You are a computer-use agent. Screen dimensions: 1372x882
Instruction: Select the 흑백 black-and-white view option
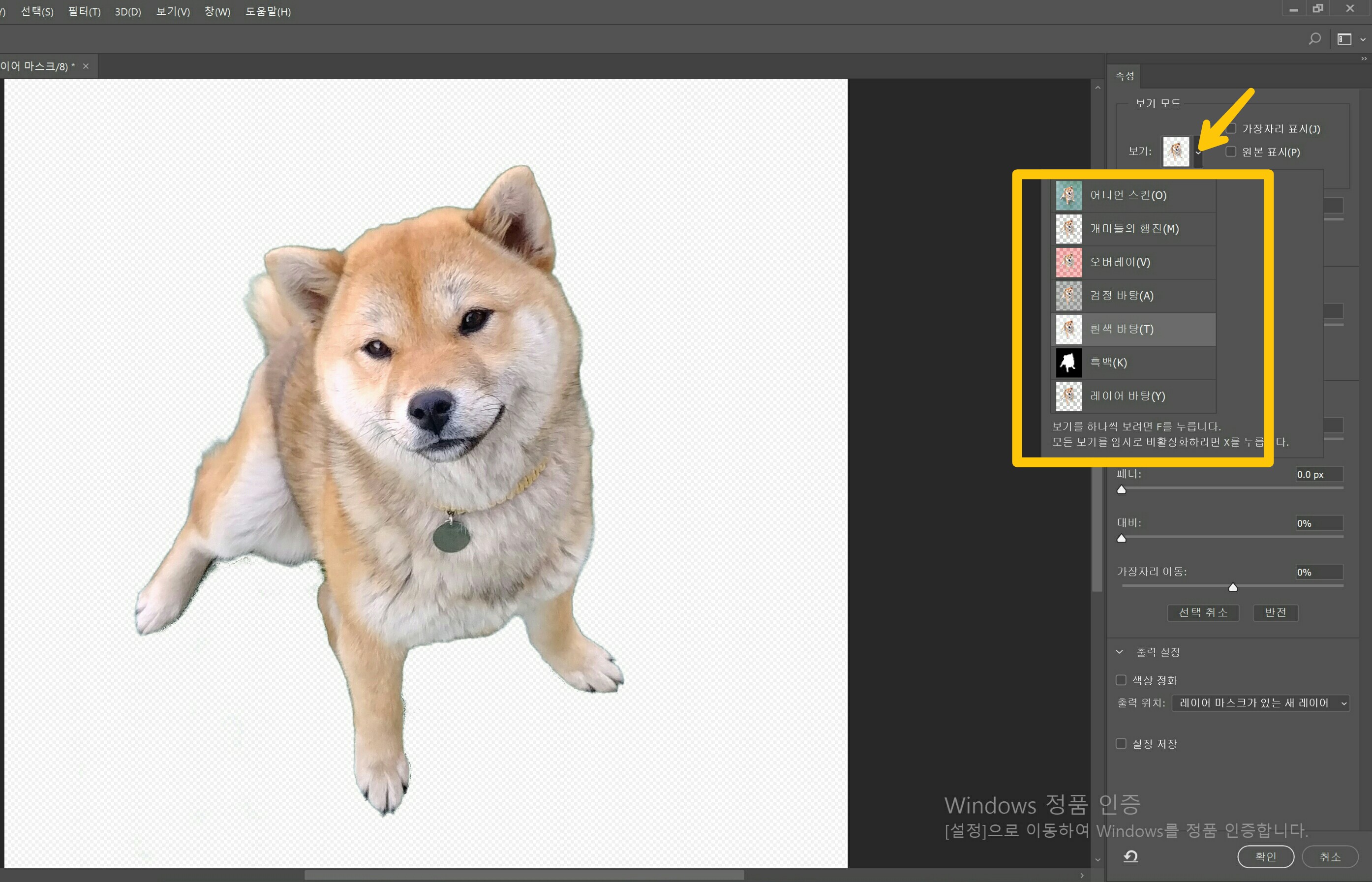[x=1108, y=363]
